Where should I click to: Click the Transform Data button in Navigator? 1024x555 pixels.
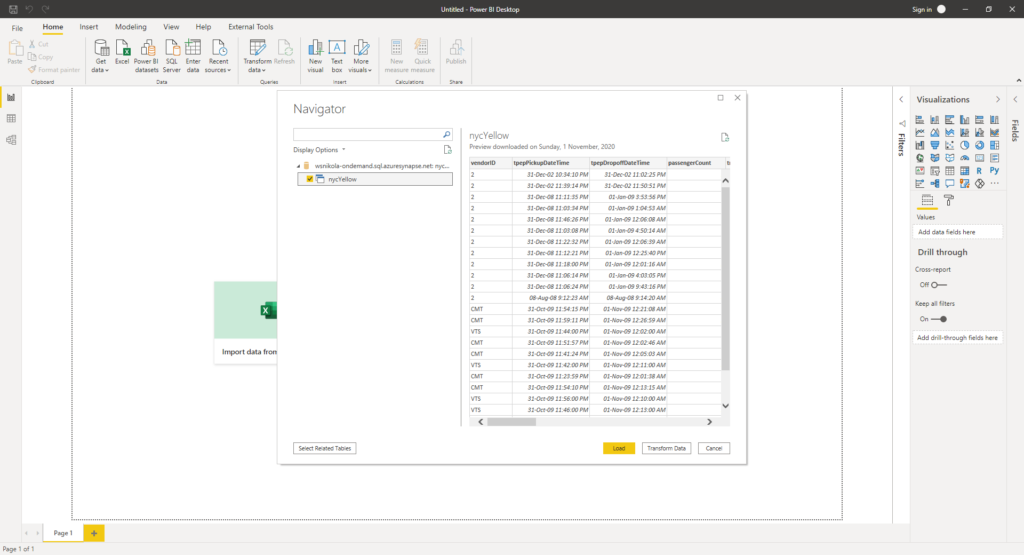666,448
